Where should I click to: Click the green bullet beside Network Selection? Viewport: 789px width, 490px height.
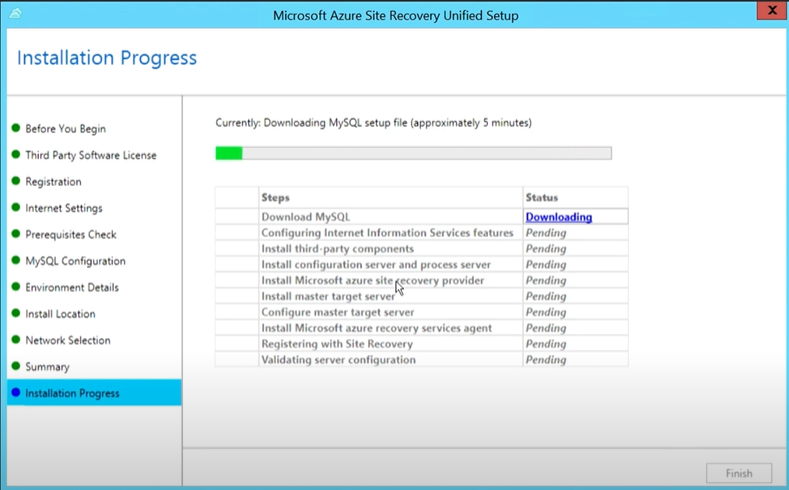tap(16, 340)
